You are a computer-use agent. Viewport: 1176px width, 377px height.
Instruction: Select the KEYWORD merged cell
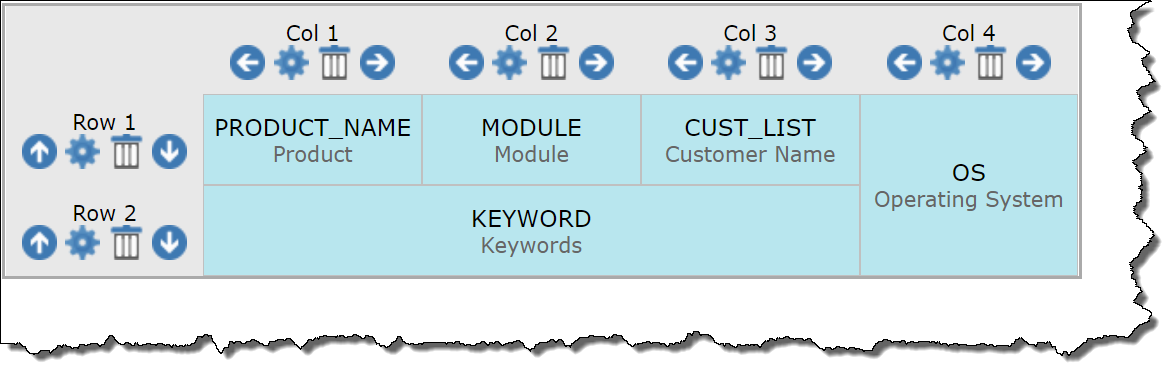[x=532, y=230]
